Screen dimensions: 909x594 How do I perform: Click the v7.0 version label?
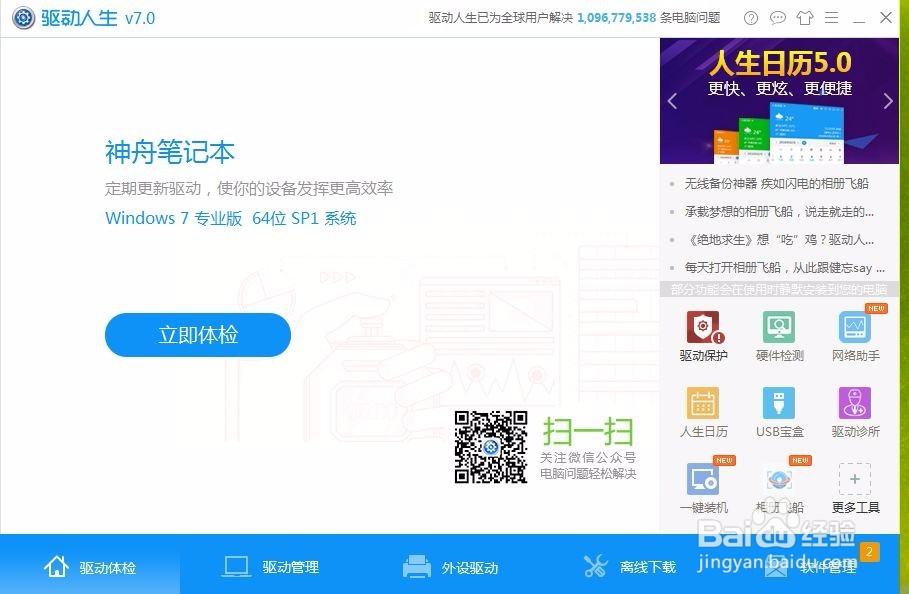pos(140,19)
